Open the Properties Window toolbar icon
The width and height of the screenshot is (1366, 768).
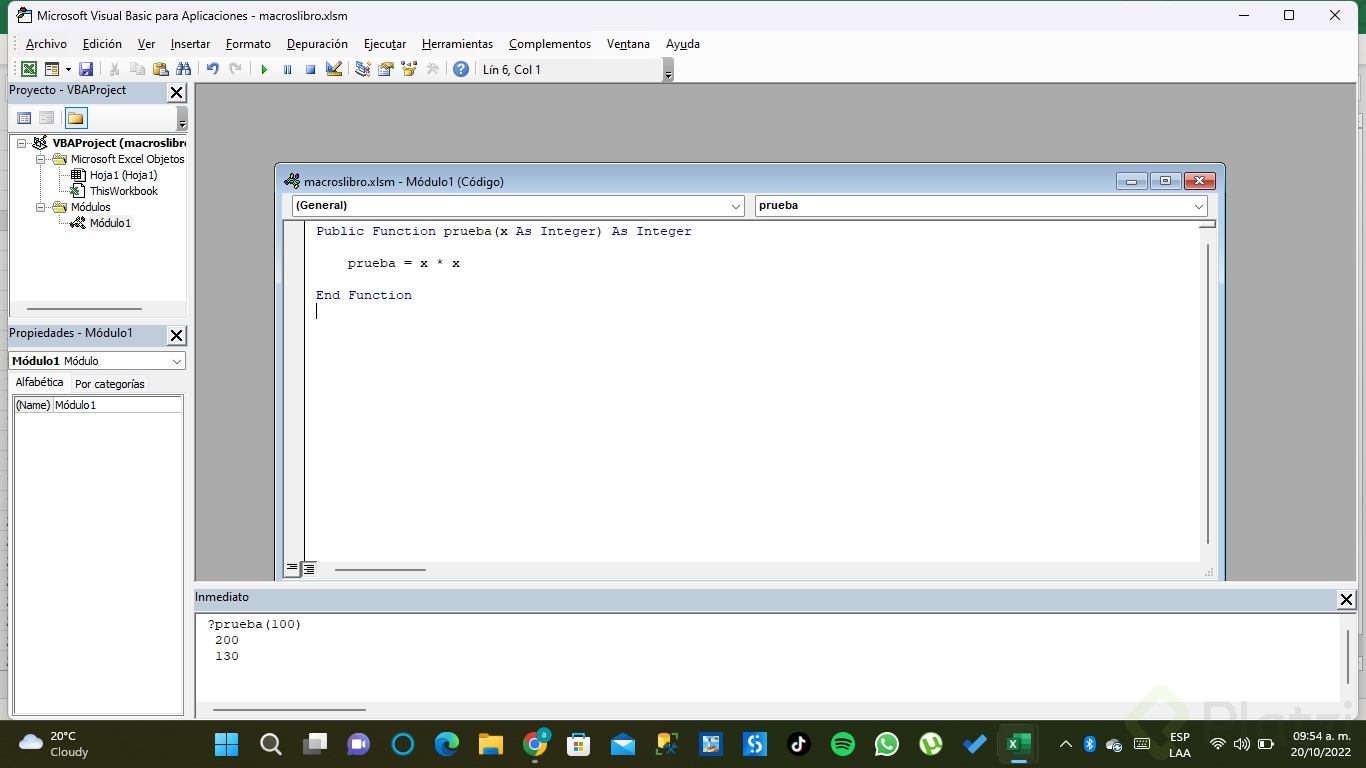[x=386, y=69]
